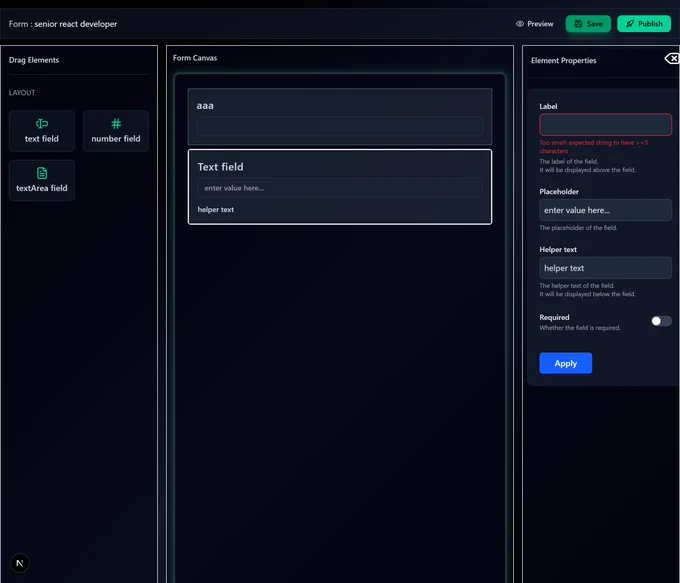Open form Preview
The height and width of the screenshot is (583, 680).
(534, 24)
